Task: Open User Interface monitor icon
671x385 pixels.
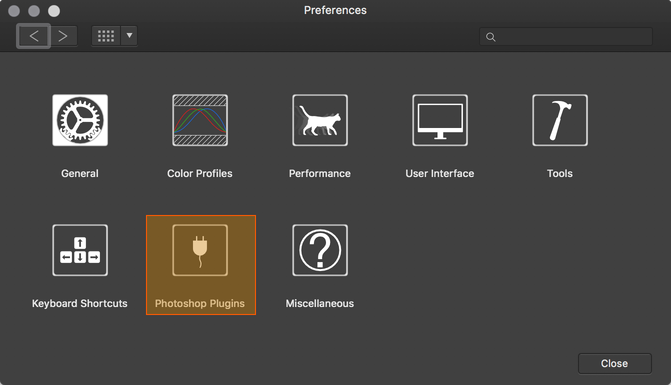Action: (x=440, y=120)
